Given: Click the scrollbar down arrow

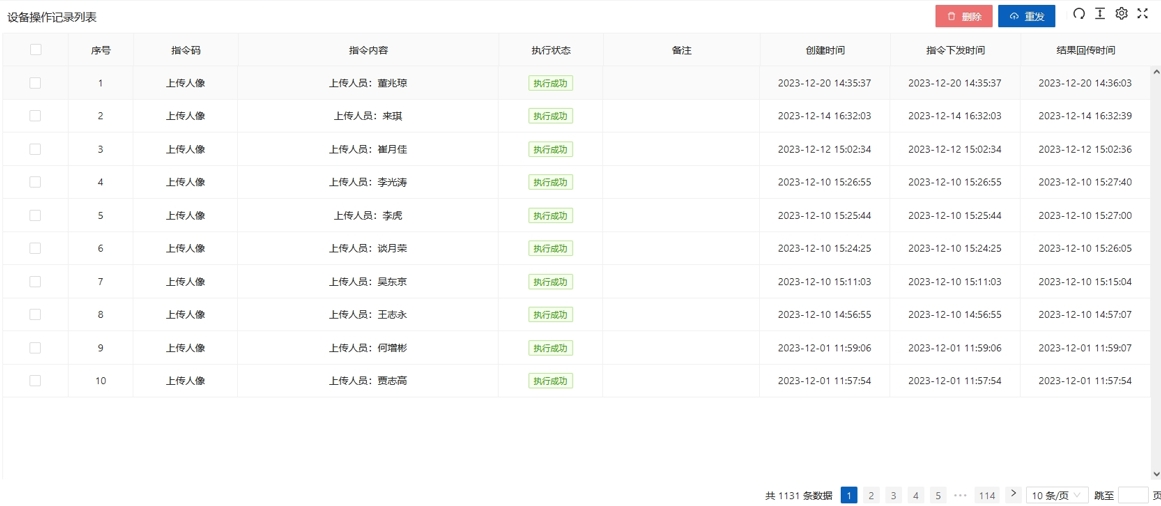Looking at the screenshot, I should (1156, 473).
